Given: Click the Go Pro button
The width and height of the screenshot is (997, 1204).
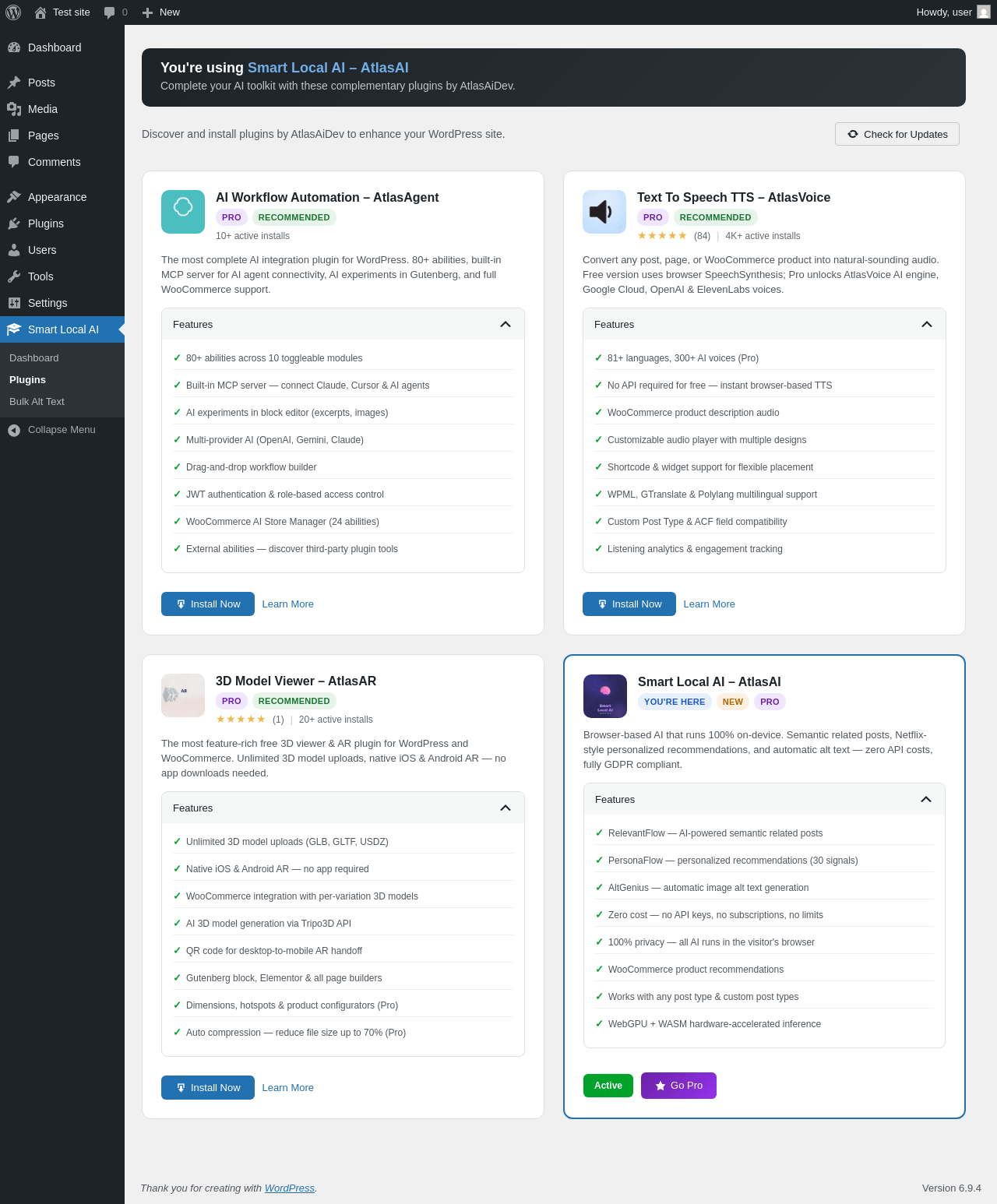Looking at the screenshot, I should pyautogui.click(x=678, y=1086).
